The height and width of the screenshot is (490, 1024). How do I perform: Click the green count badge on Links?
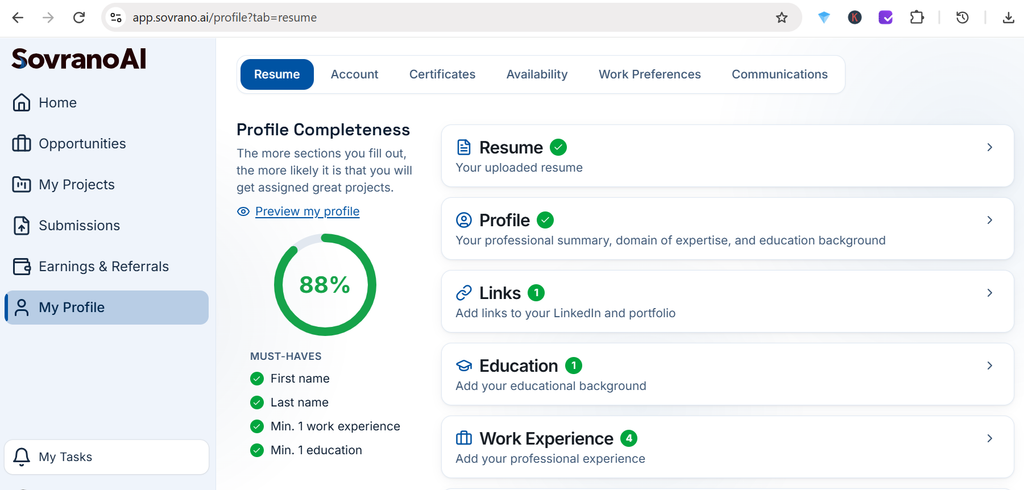click(x=536, y=293)
